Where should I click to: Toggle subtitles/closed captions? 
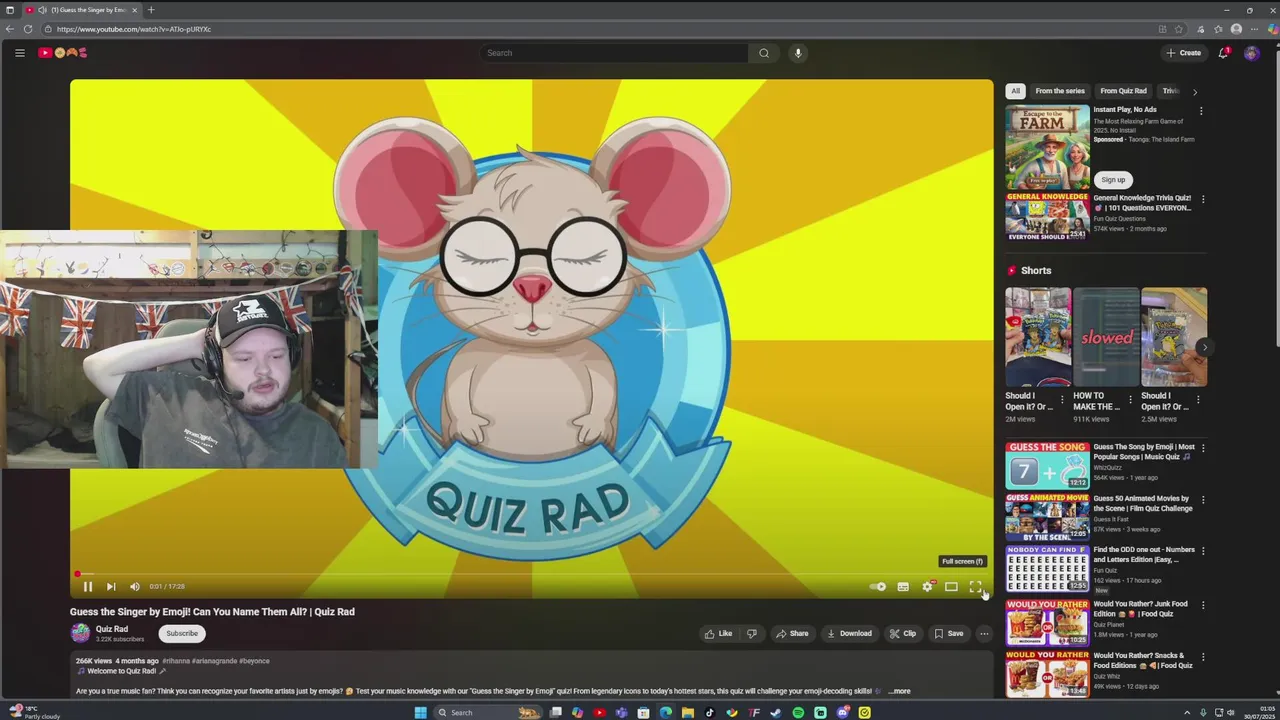pyautogui.click(x=903, y=587)
